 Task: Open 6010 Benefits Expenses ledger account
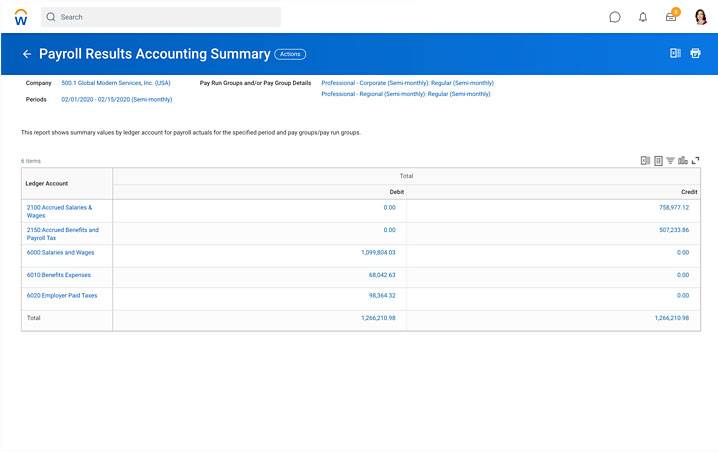click(x=59, y=275)
